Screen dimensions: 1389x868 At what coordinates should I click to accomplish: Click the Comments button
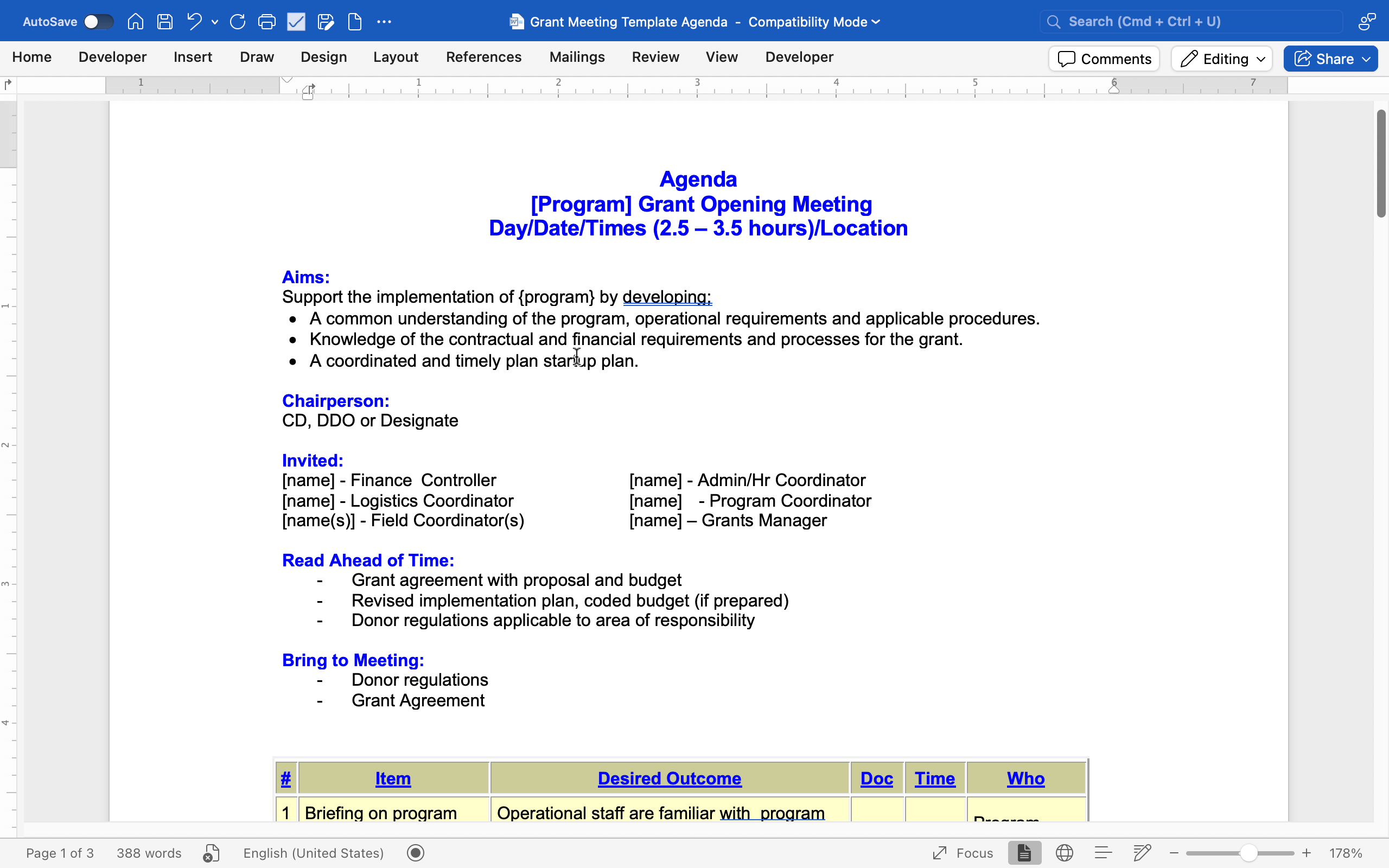pos(1104,59)
